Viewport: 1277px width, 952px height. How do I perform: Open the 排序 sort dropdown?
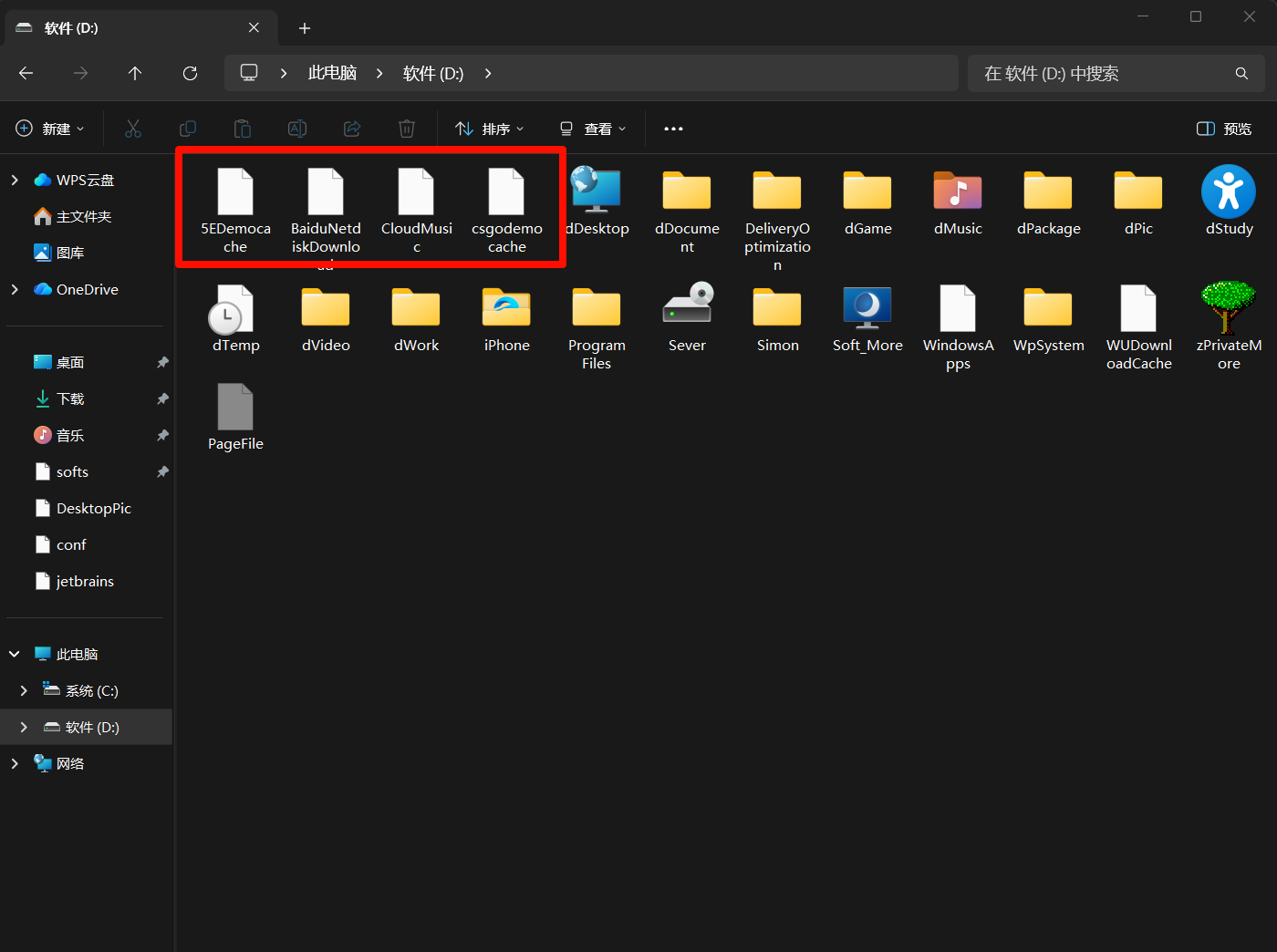(x=490, y=129)
